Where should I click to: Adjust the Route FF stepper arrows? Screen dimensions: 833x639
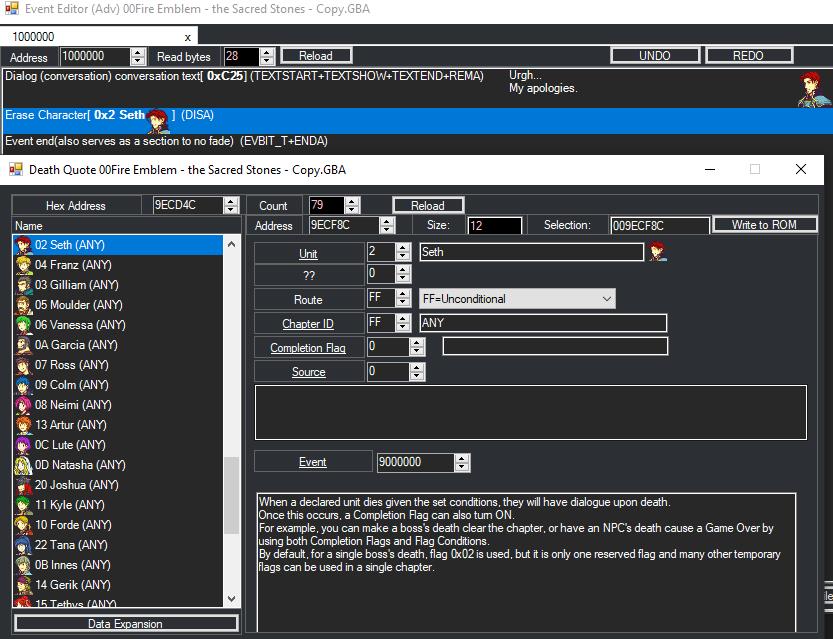(x=403, y=299)
